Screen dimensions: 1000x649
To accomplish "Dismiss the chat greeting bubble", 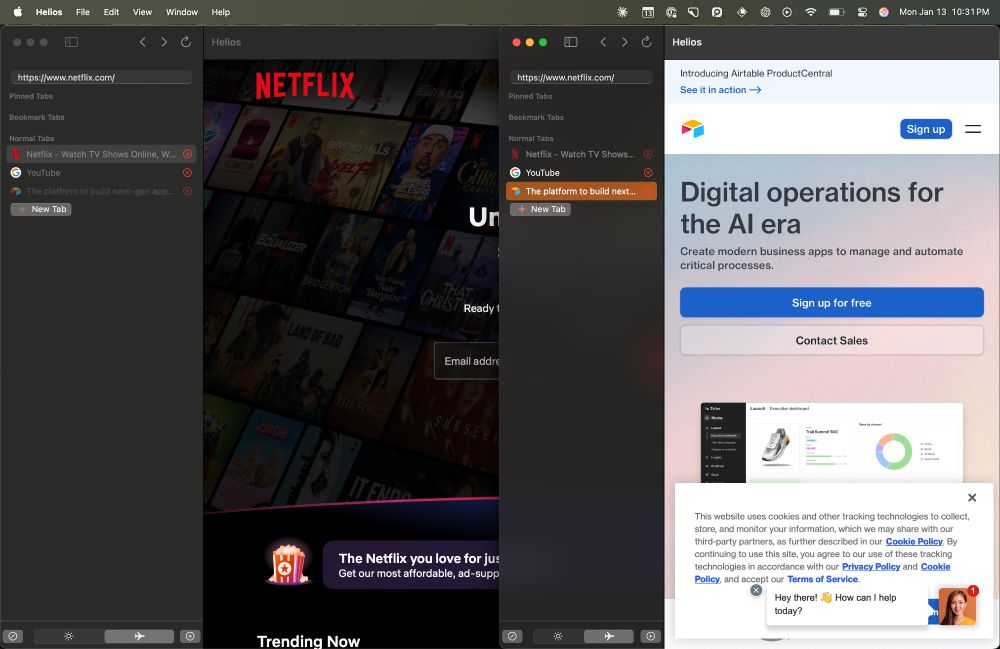I will pyautogui.click(x=756, y=590).
